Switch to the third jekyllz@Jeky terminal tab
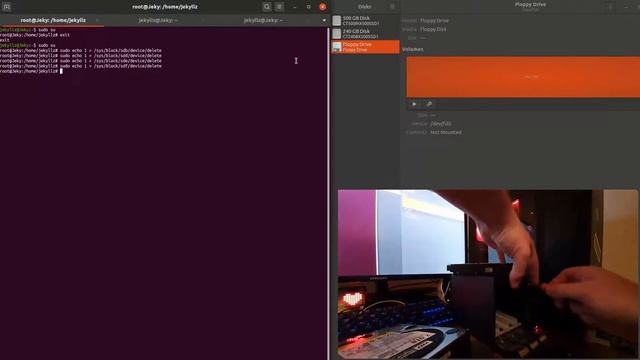The image size is (640, 360). (x=263, y=20)
